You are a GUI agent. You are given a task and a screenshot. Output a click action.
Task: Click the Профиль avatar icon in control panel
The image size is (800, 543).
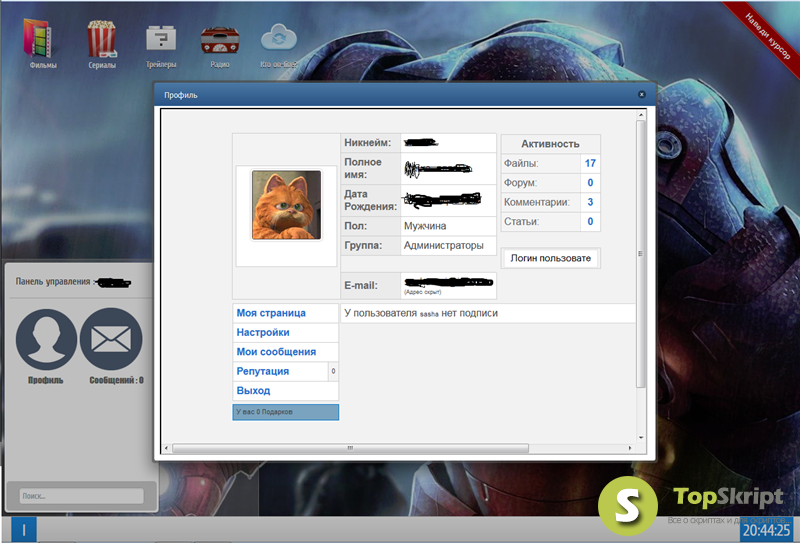[x=46, y=339]
